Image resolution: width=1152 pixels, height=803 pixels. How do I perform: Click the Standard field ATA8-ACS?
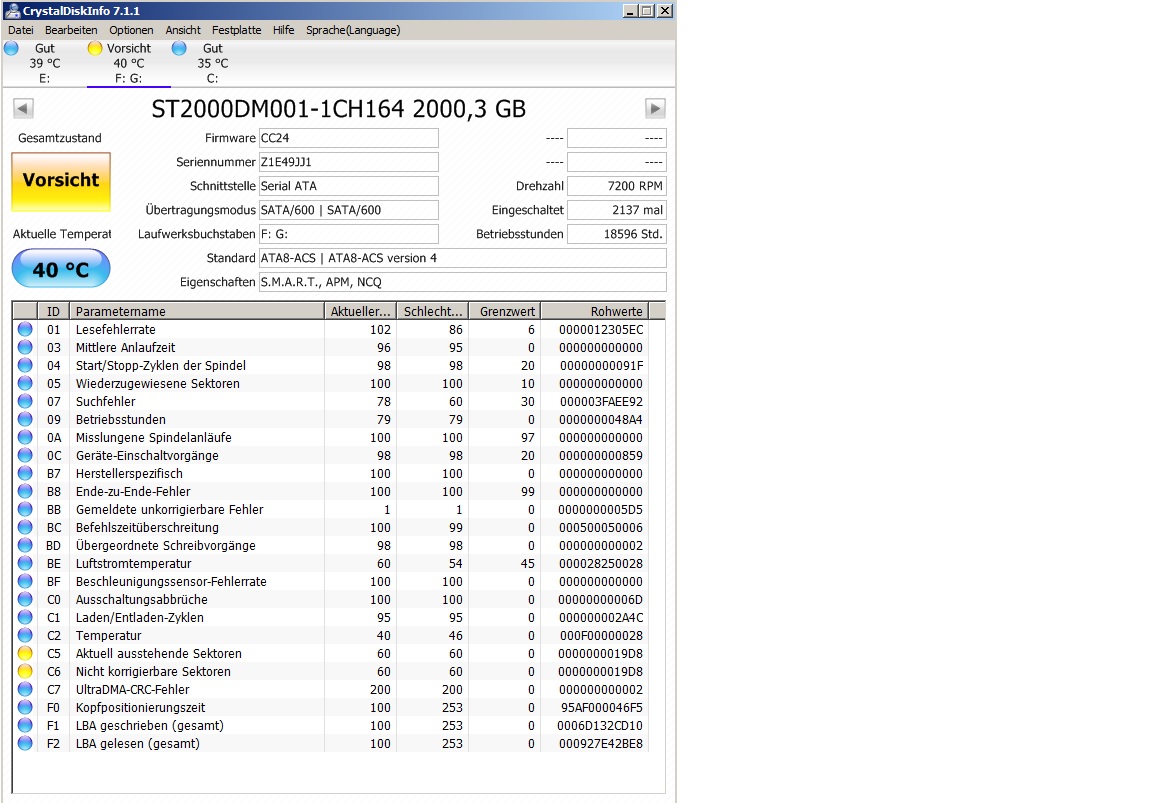tap(463, 258)
